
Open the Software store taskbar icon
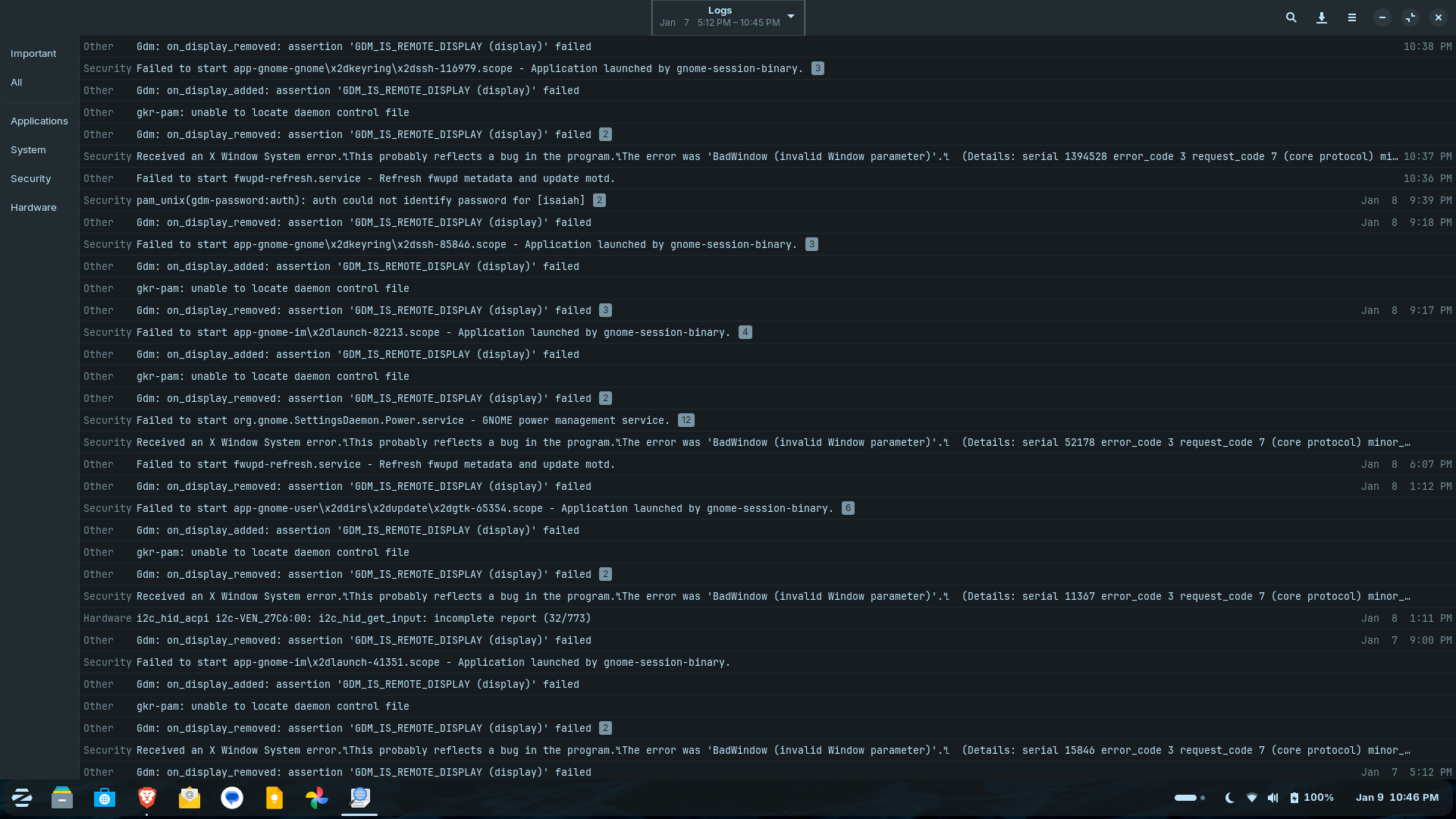coord(105,797)
